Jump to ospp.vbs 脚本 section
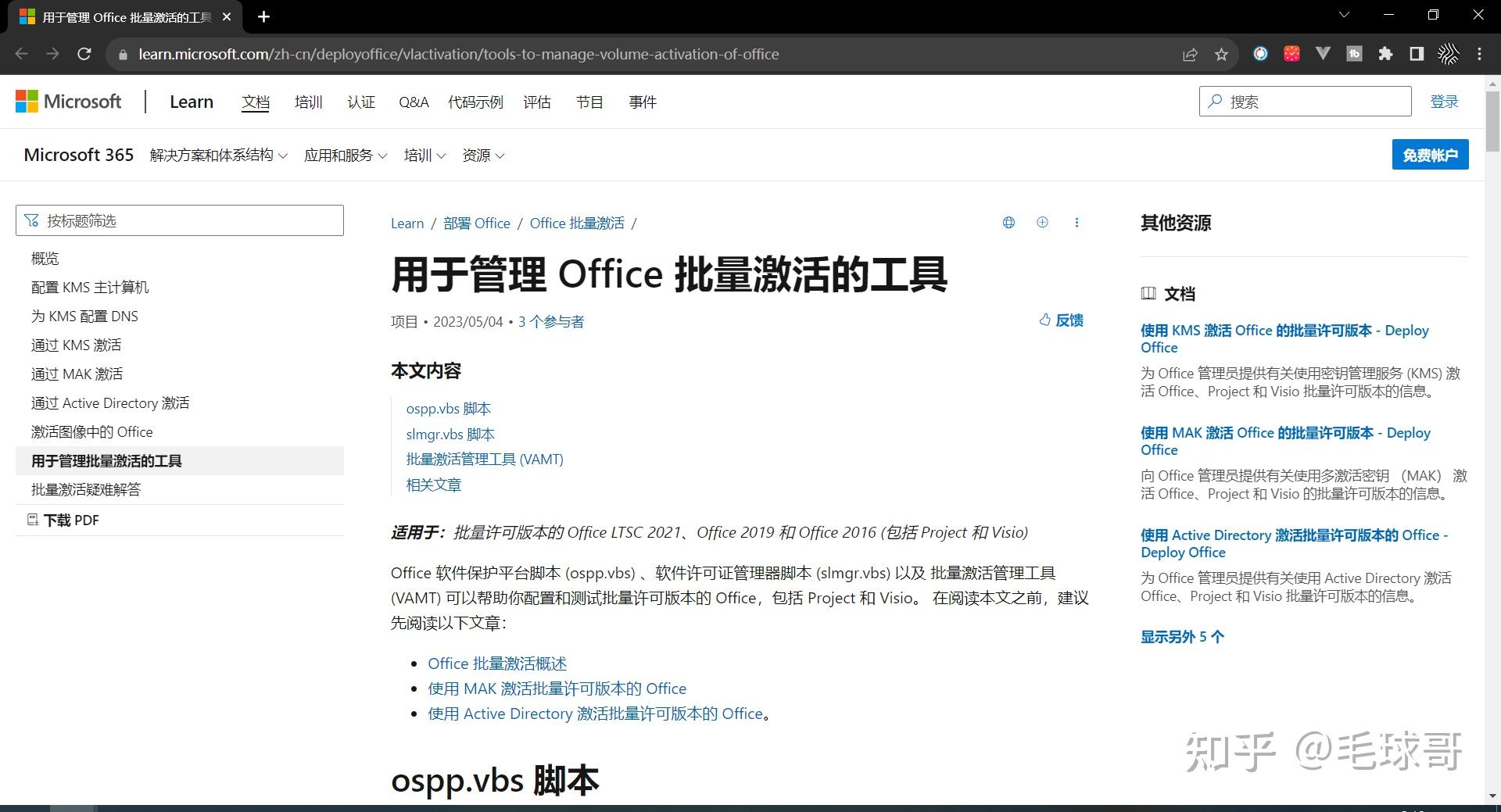Image resolution: width=1501 pixels, height=812 pixels. point(449,409)
